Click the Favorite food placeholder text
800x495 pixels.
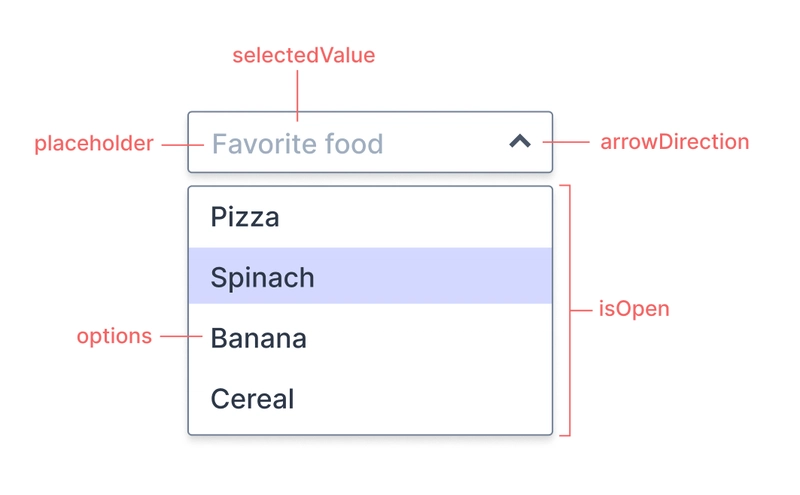click(297, 144)
